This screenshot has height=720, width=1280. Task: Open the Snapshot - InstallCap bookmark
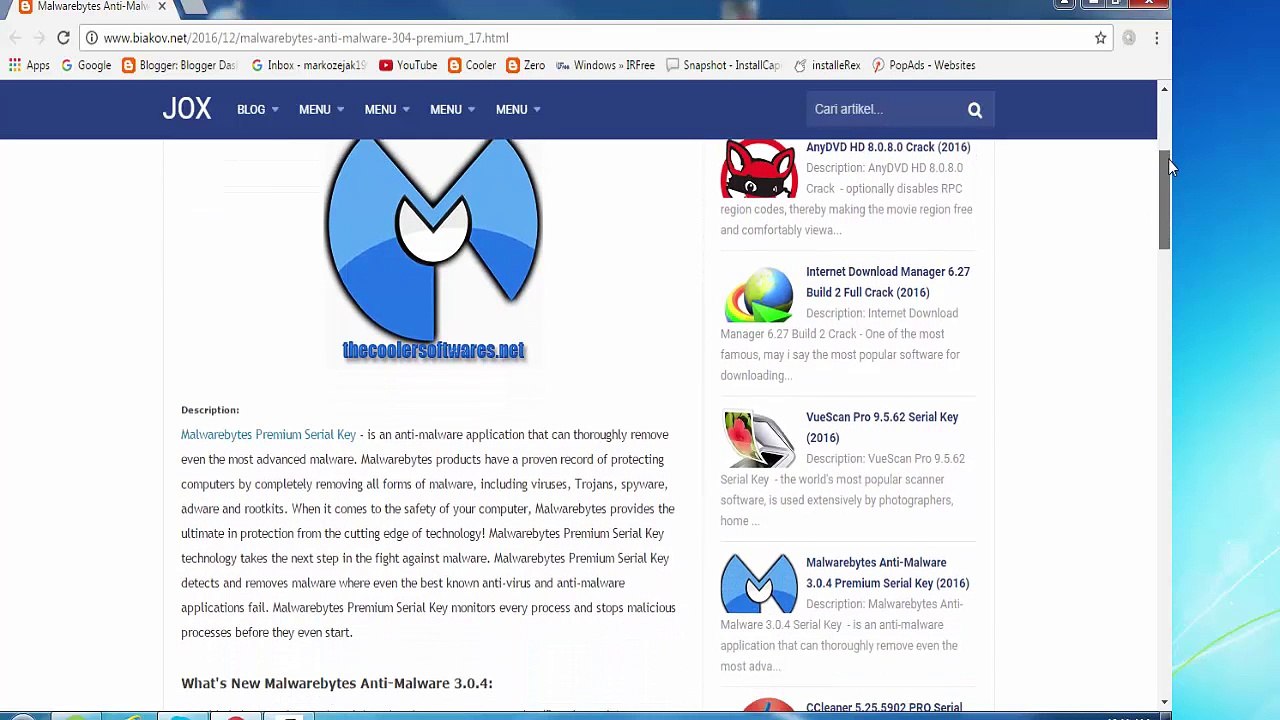click(x=723, y=65)
